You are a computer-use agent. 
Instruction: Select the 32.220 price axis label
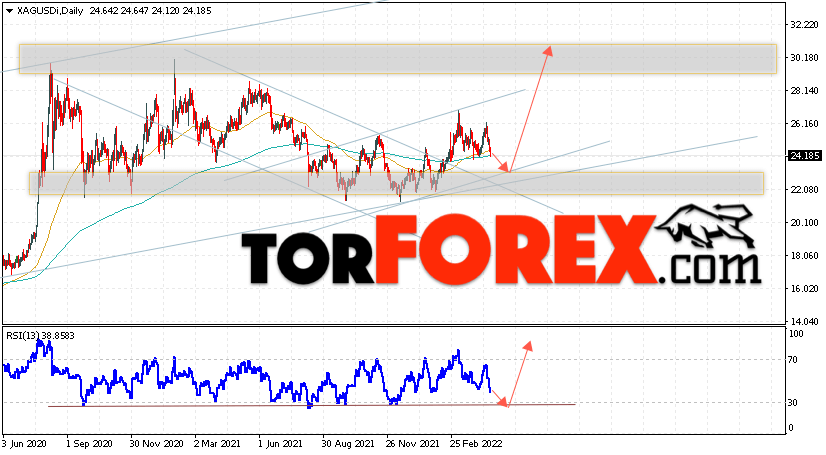click(804, 25)
